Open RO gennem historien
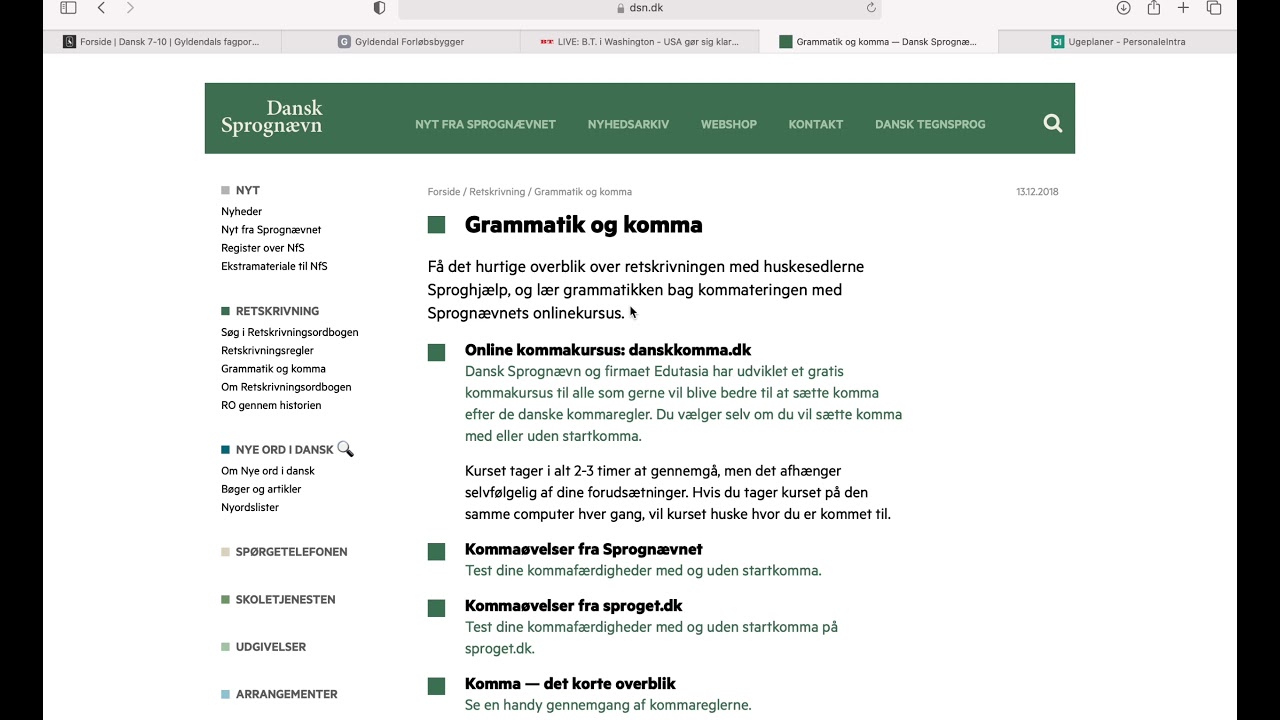1280x720 pixels. [x=271, y=405]
